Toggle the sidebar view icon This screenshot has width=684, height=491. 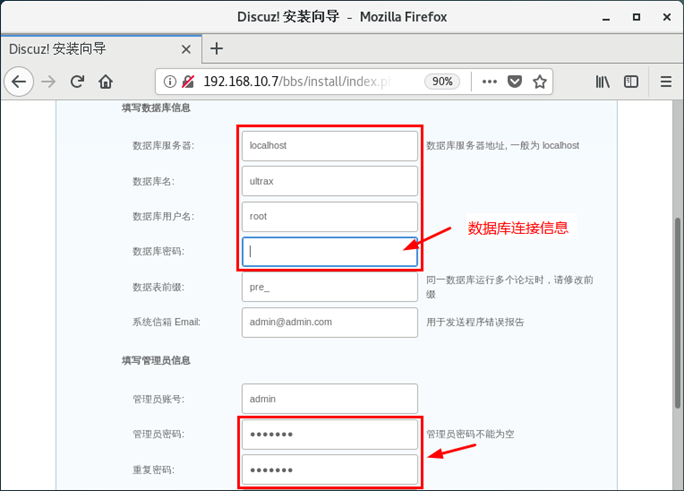coord(631,82)
